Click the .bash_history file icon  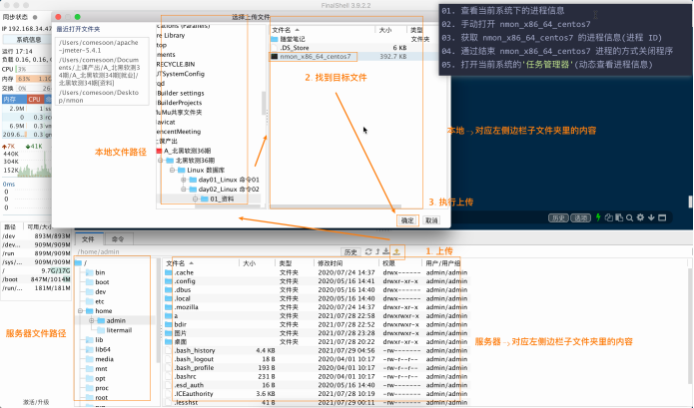(169, 350)
